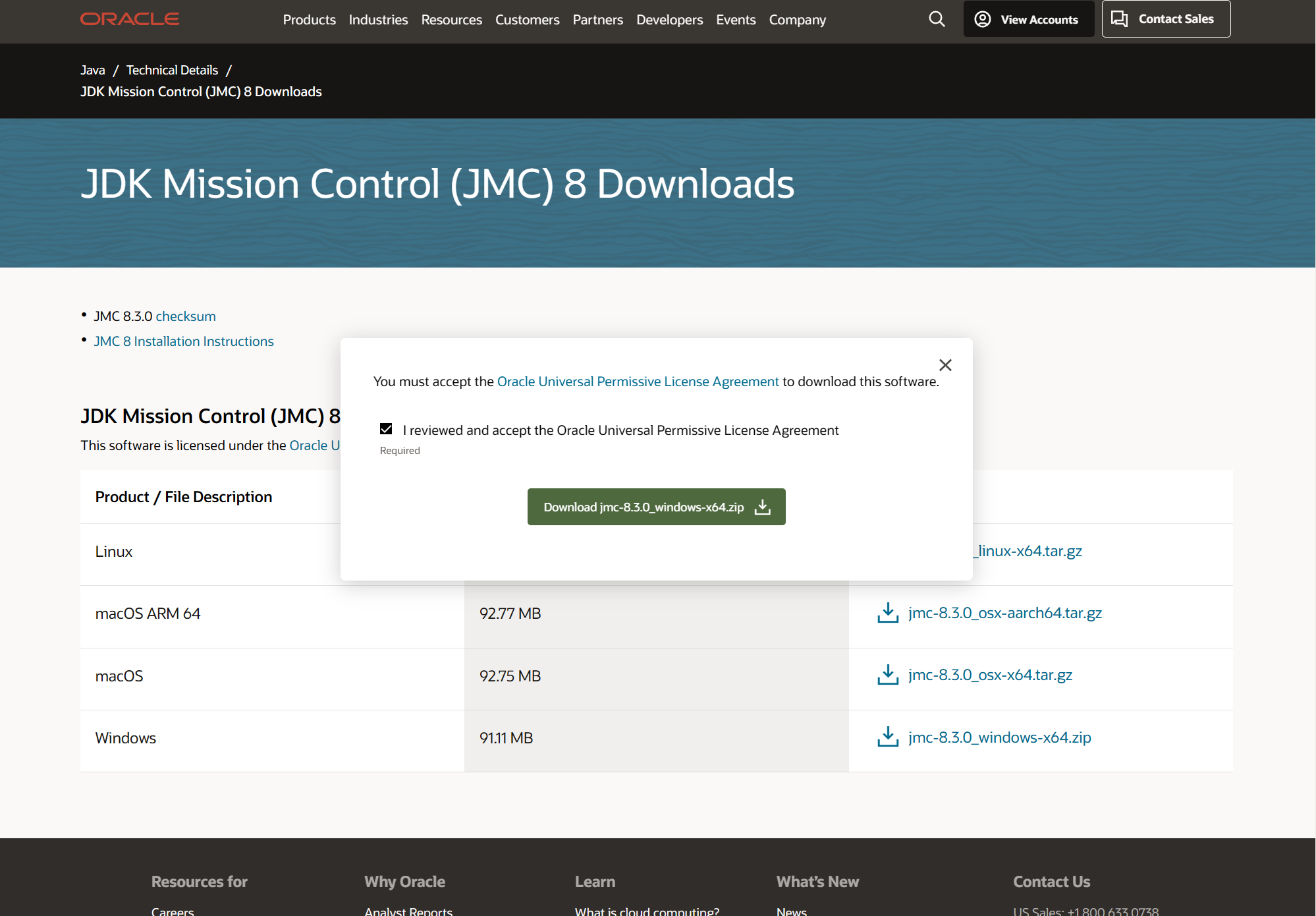
Task: Open Oracle Universal Permissive License Agreement link
Action: tap(638, 382)
